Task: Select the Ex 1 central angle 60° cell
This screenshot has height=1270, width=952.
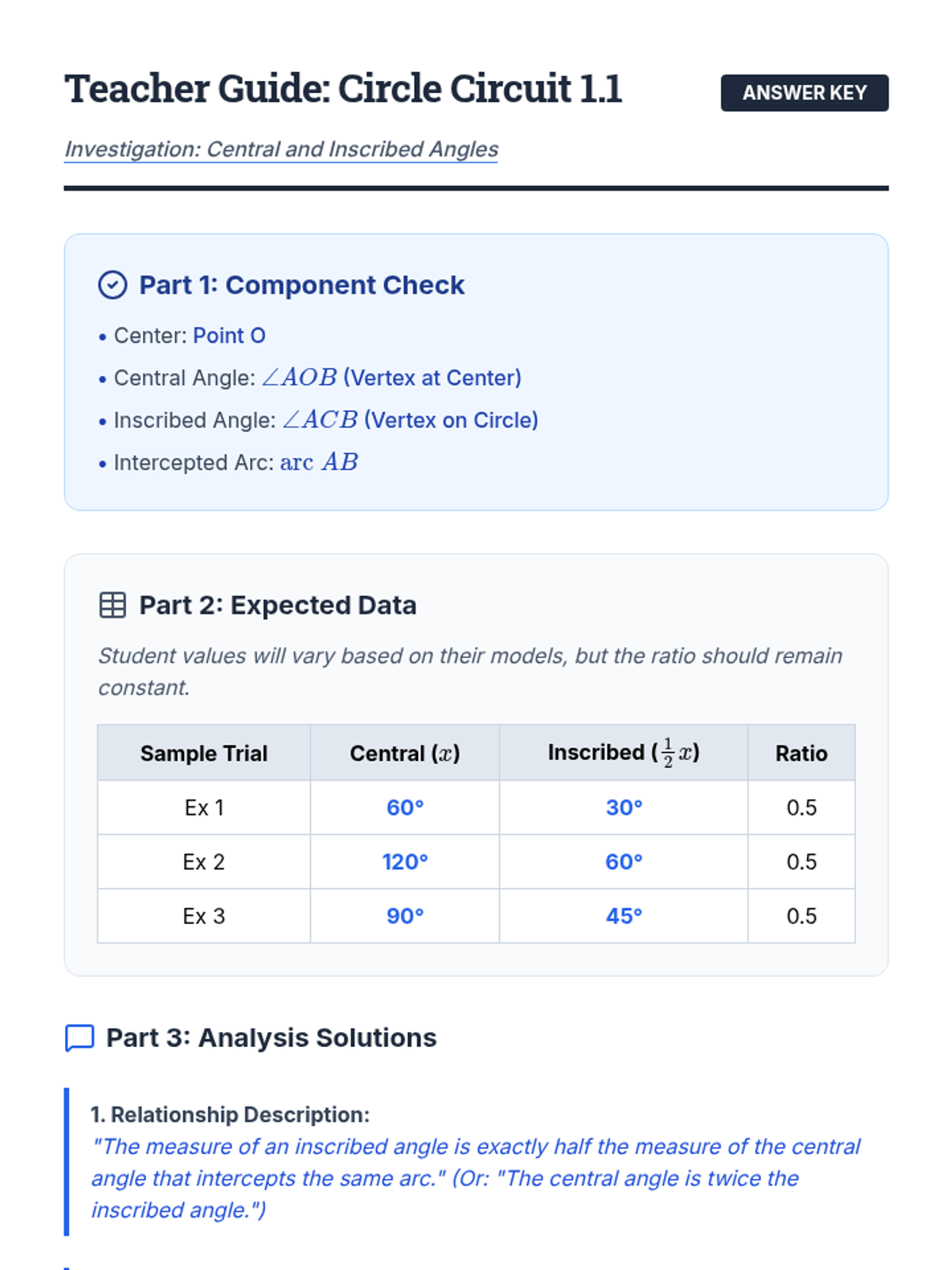Action: pyautogui.click(x=405, y=807)
